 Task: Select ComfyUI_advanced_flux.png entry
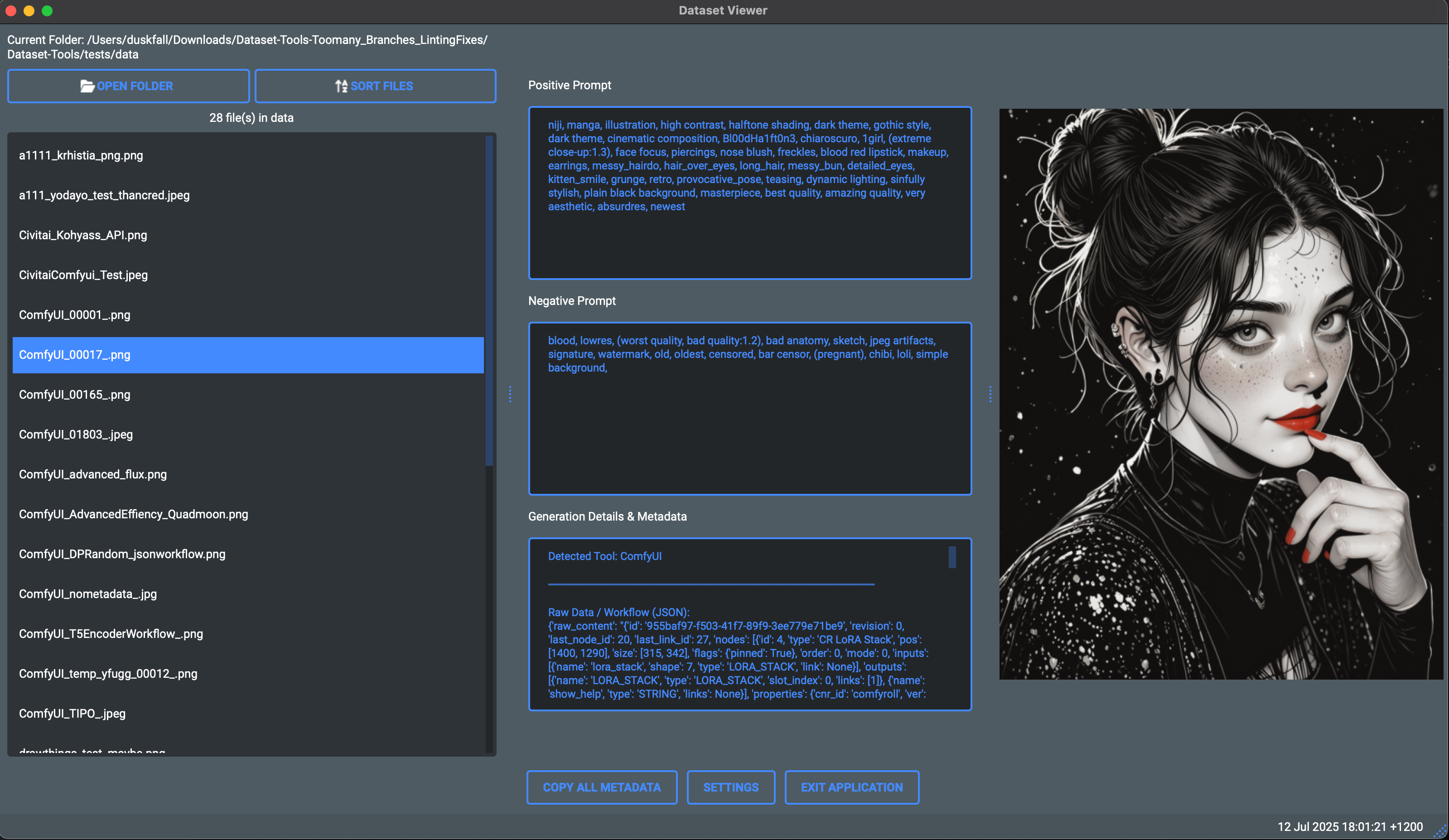pos(92,474)
